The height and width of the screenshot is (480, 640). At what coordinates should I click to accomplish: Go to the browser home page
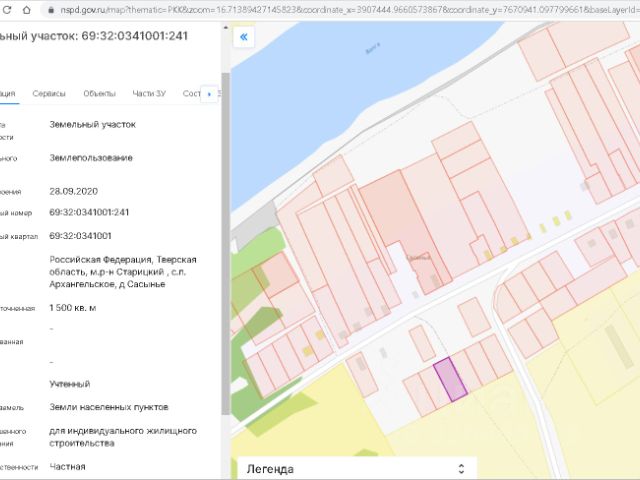[27, 10]
